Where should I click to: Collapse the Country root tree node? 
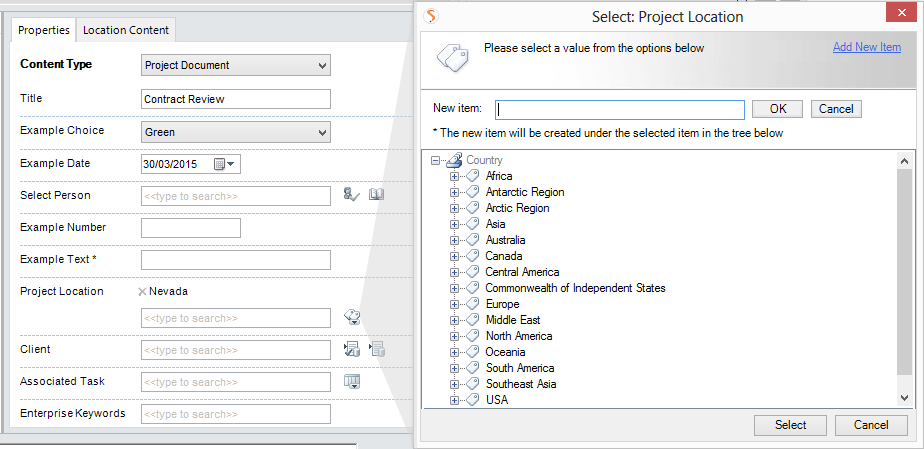(435, 160)
